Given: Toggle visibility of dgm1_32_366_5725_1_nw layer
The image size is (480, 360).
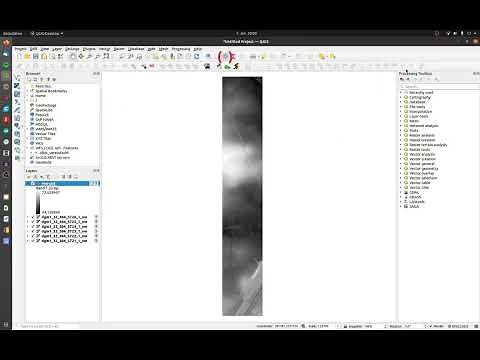Looking at the screenshot, I should (x=33, y=222).
